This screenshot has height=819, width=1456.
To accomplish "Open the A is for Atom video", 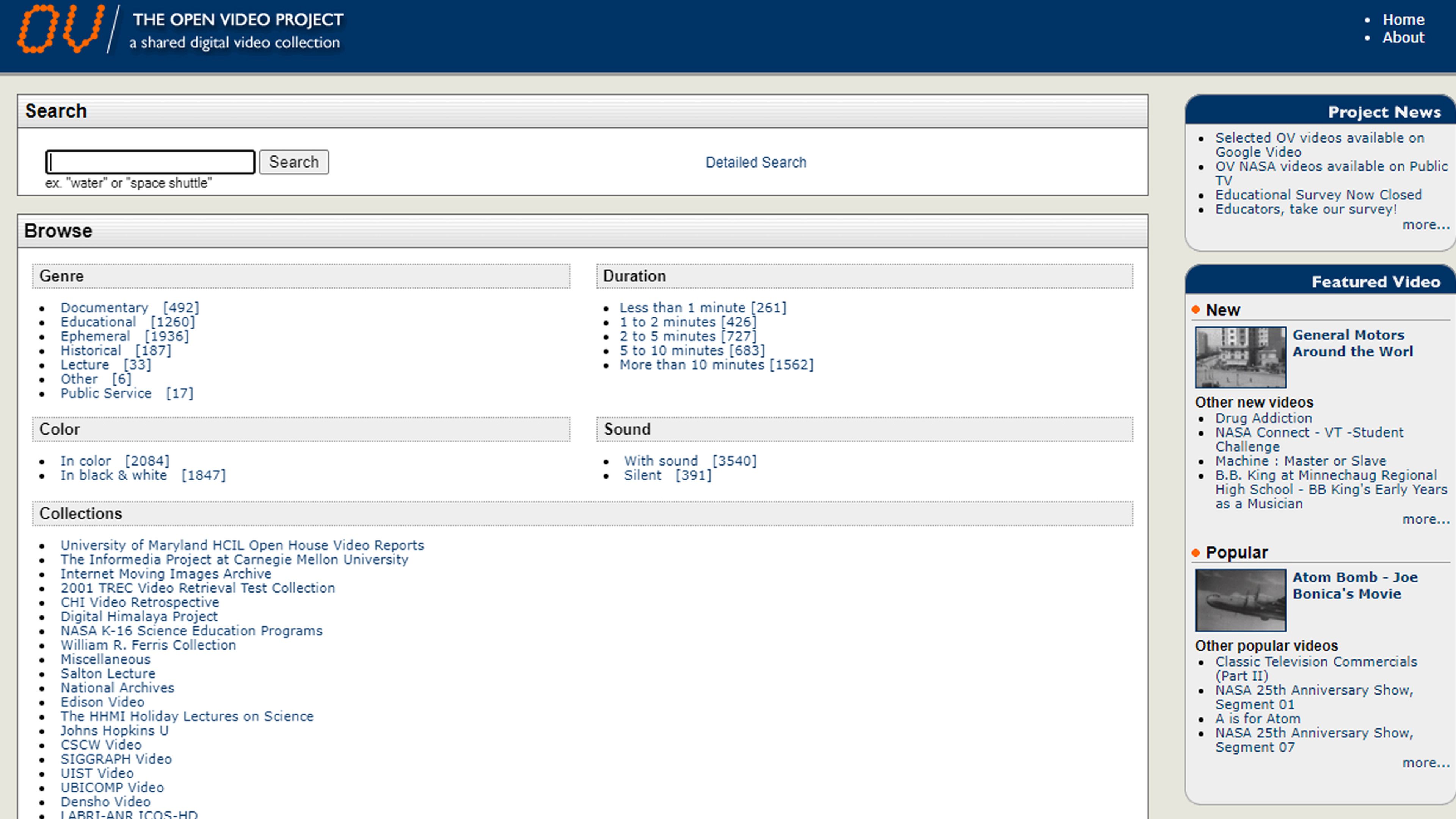I will pyautogui.click(x=1258, y=719).
